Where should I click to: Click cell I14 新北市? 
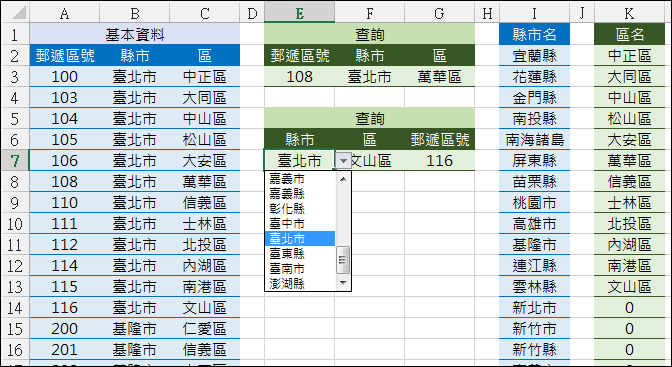(534, 307)
